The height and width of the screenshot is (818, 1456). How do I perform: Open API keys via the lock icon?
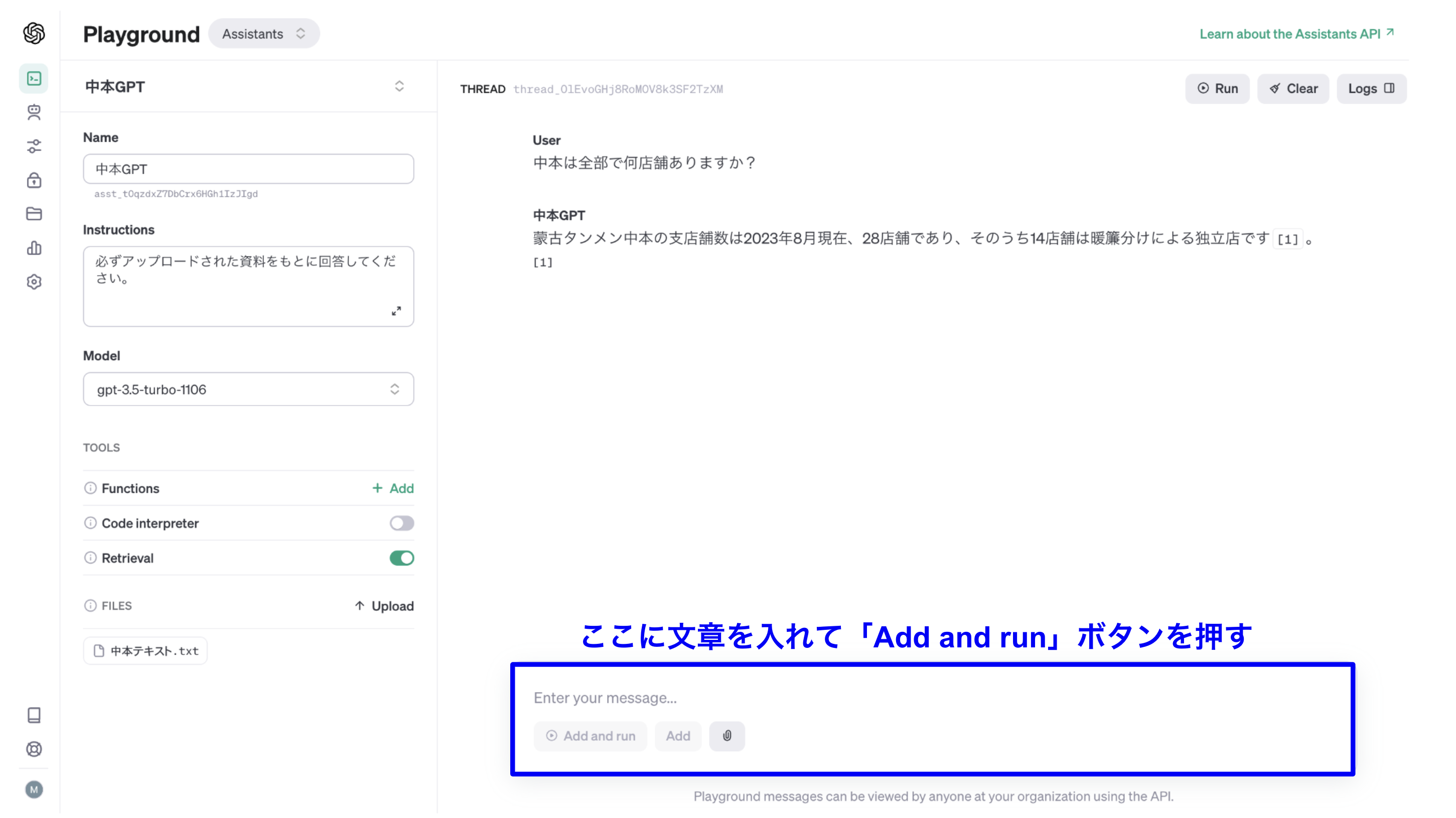34,180
